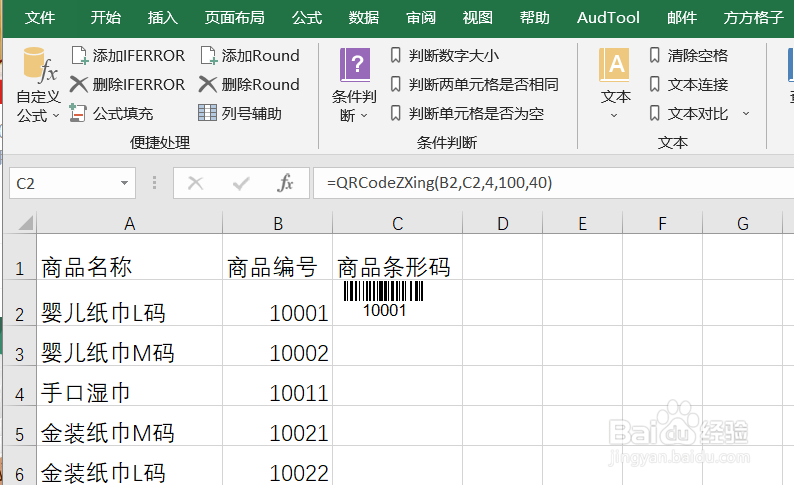
Task: Select cell with 婴儿纸巾L码
Action: click(x=130, y=303)
